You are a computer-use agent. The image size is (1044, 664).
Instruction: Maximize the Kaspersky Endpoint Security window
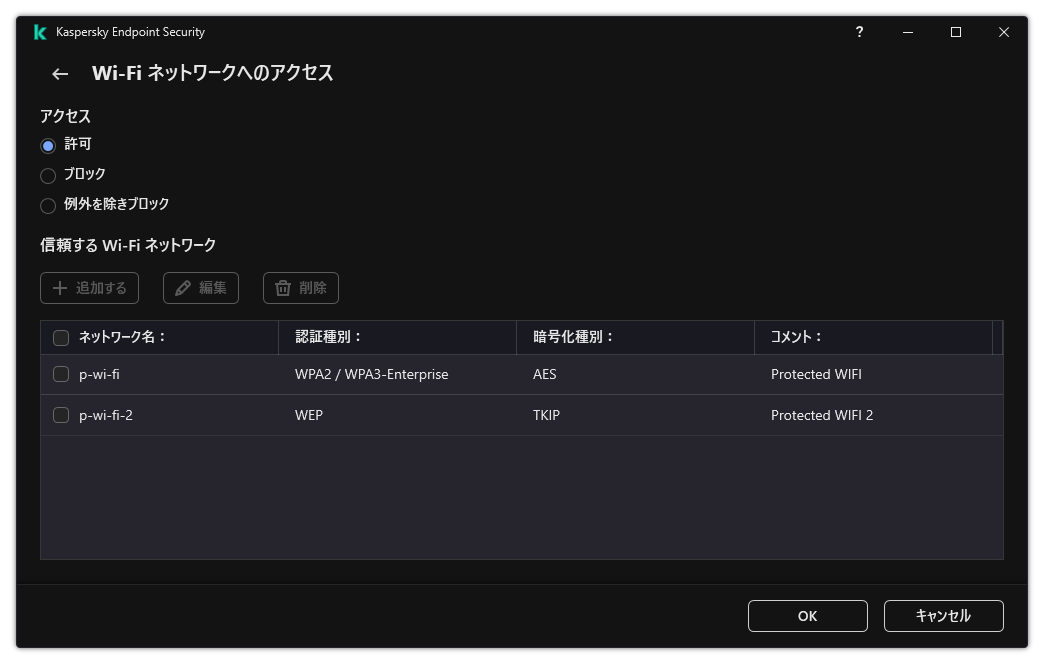[955, 32]
